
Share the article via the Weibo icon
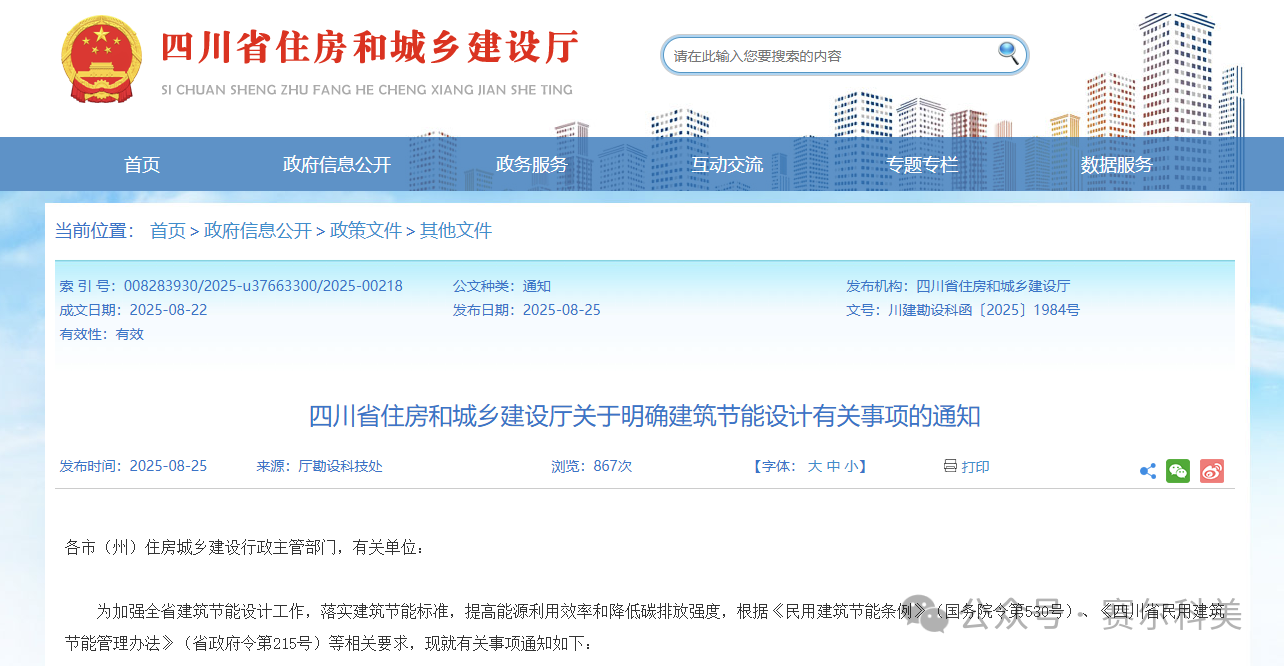1212,470
